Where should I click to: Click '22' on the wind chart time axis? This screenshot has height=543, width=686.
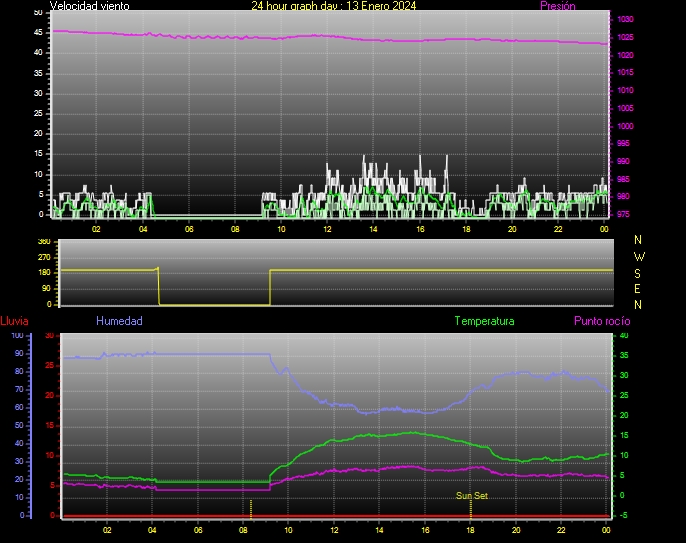558,229
